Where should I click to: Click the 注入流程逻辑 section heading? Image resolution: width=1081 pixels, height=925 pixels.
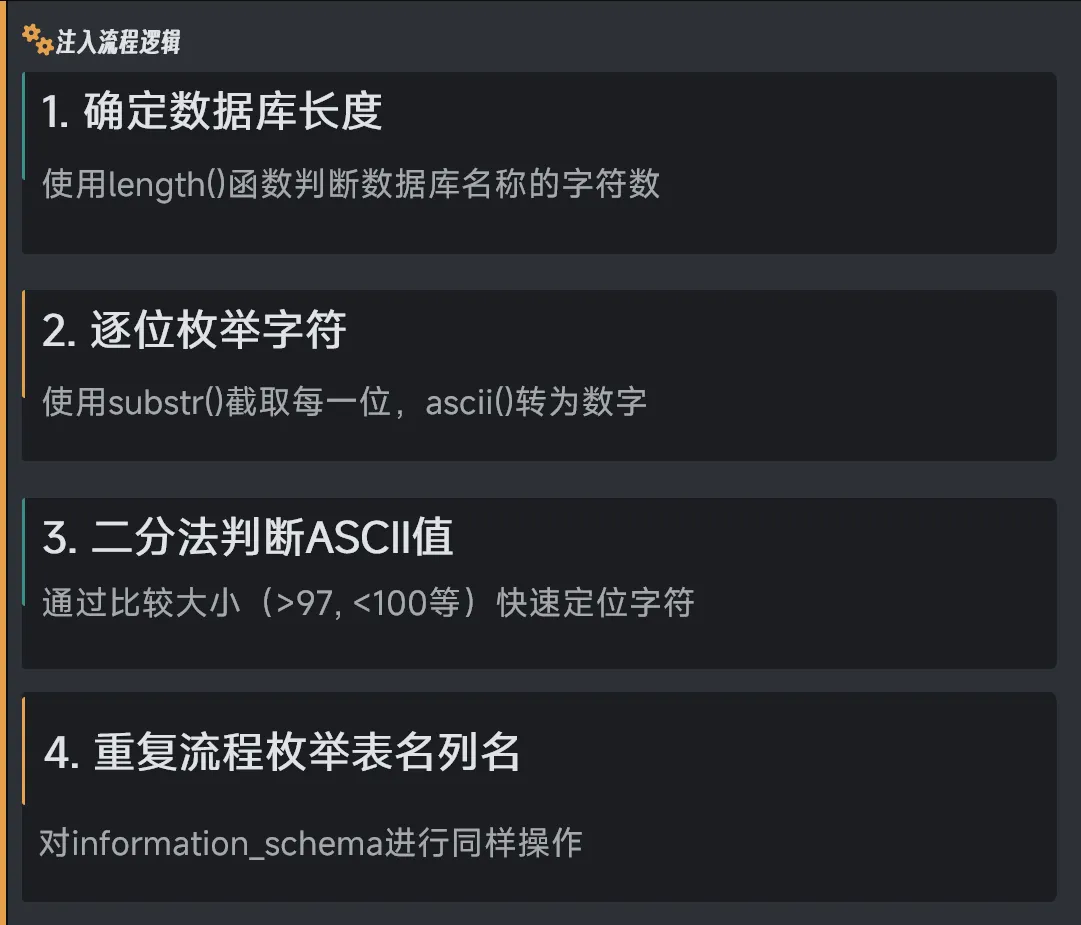tap(118, 44)
